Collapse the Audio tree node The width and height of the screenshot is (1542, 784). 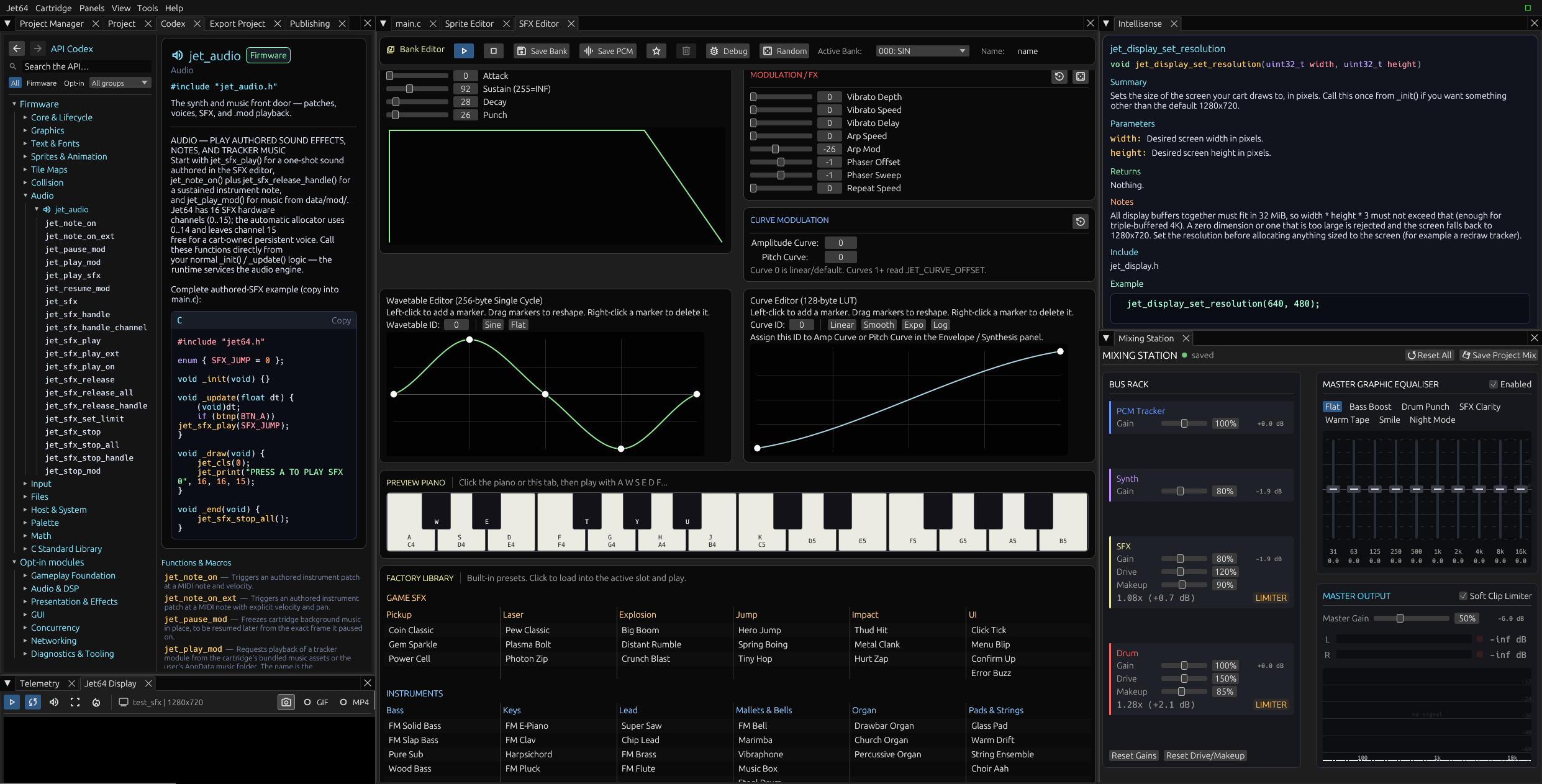pos(25,196)
